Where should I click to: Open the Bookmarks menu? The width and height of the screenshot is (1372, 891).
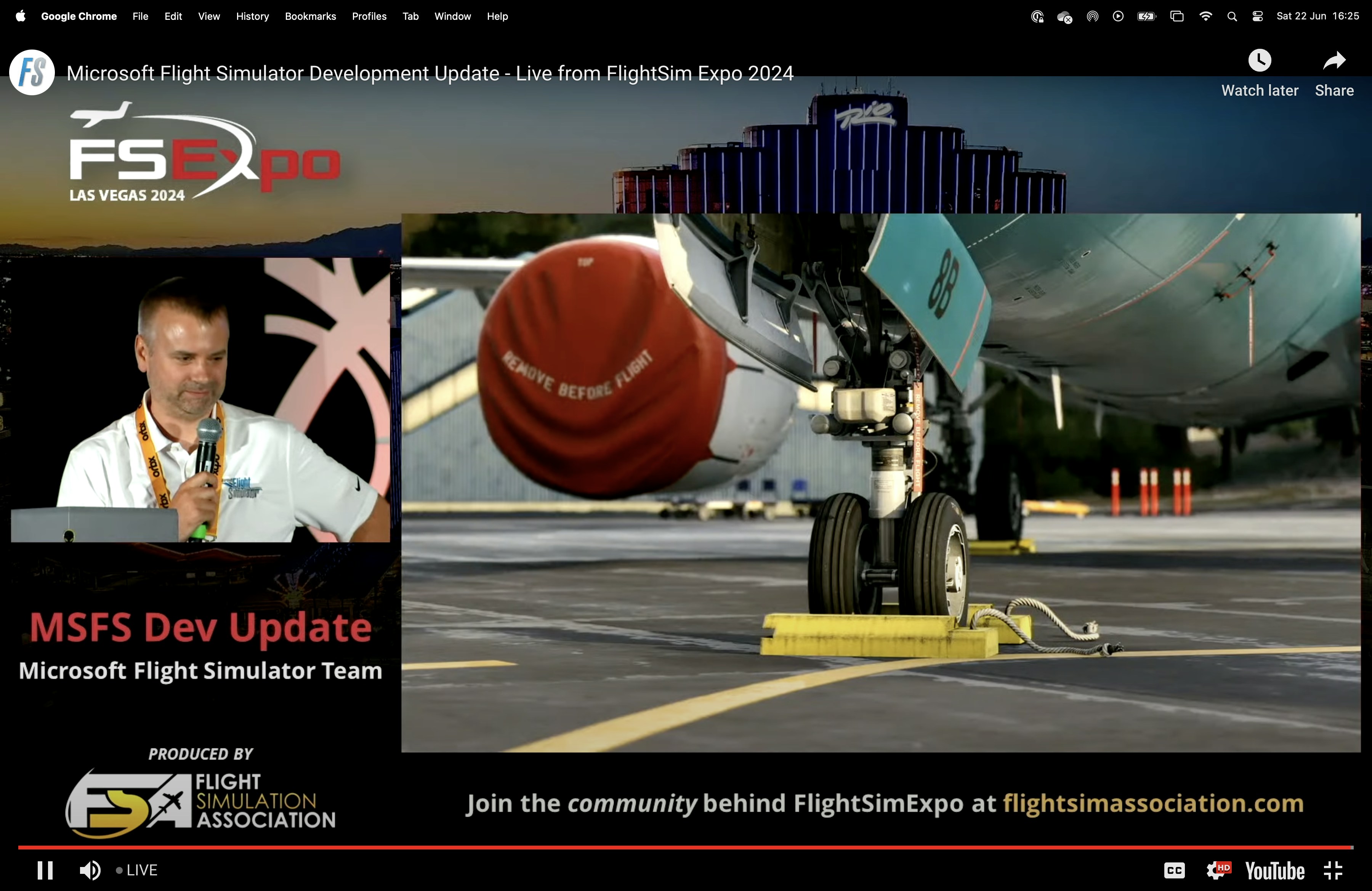[x=310, y=16]
